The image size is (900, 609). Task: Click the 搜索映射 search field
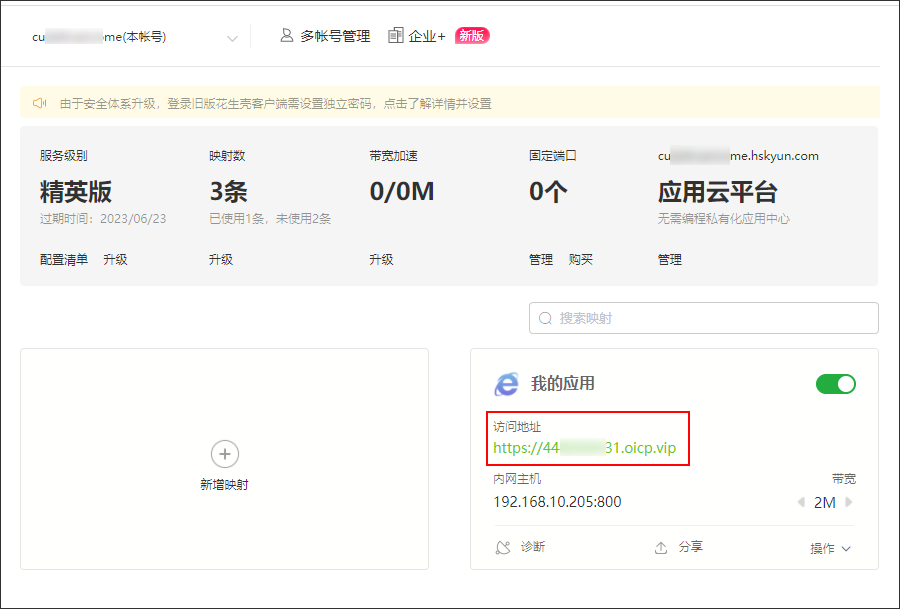710,318
